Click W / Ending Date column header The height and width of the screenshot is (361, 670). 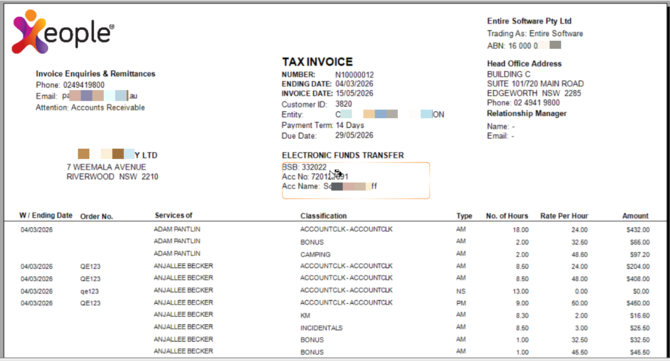pos(46,215)
